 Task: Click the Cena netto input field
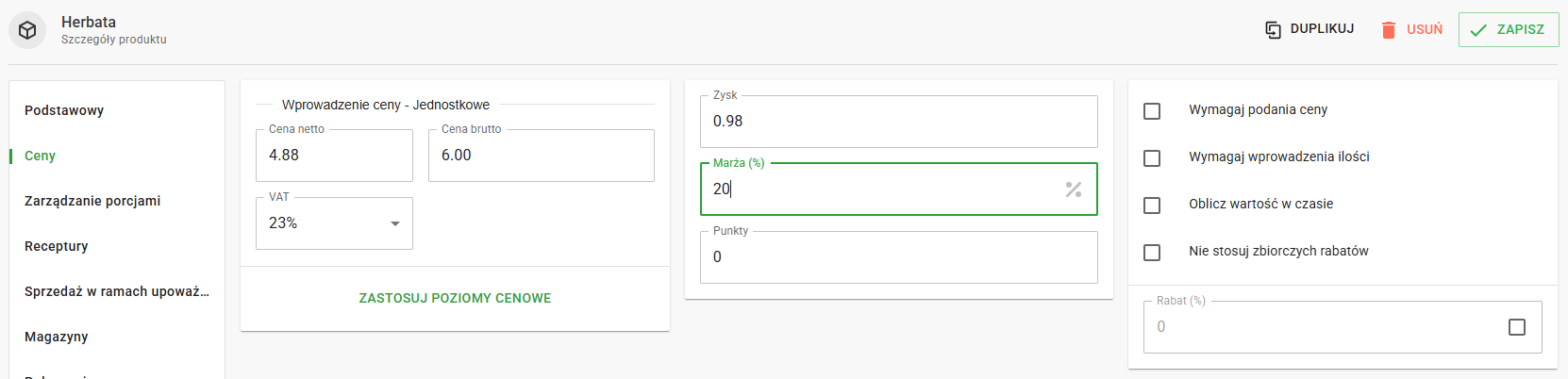click(334, 156)
